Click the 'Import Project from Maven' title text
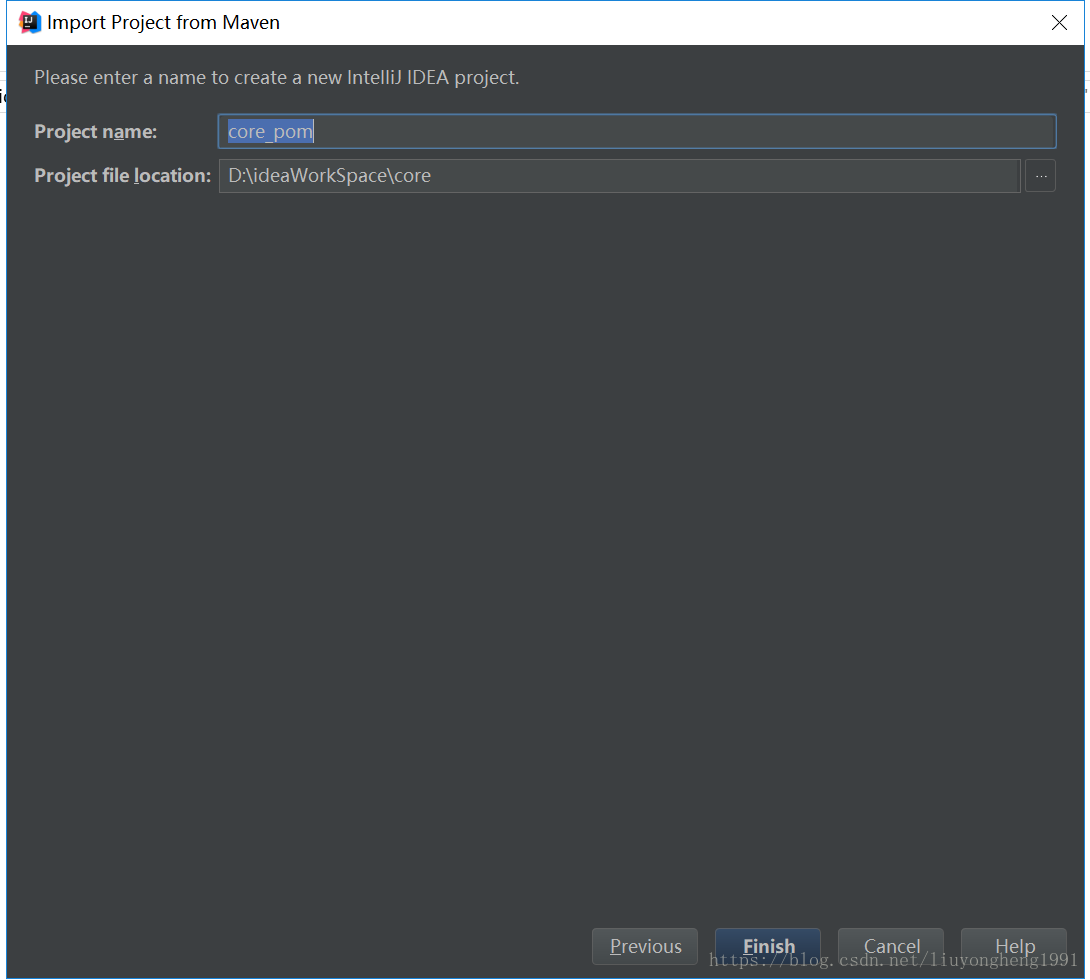 tap(163, 23)
